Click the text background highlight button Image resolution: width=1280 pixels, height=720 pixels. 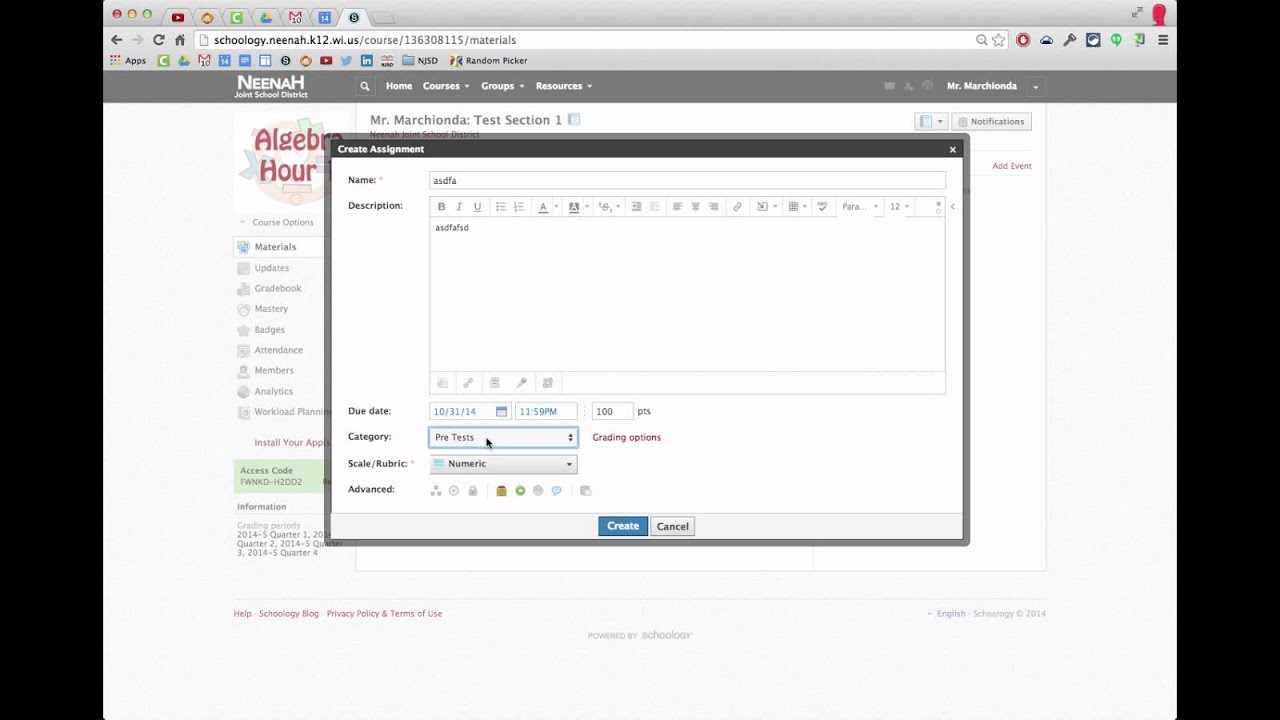574,207
